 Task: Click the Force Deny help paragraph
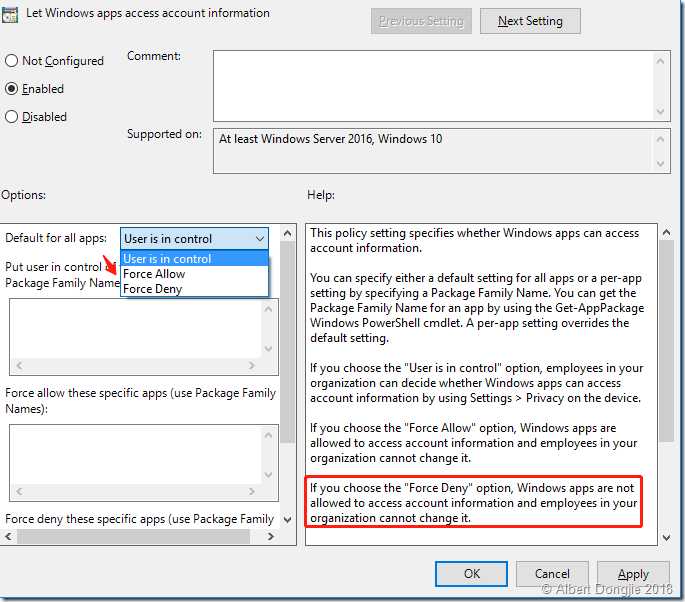point(474,503)
